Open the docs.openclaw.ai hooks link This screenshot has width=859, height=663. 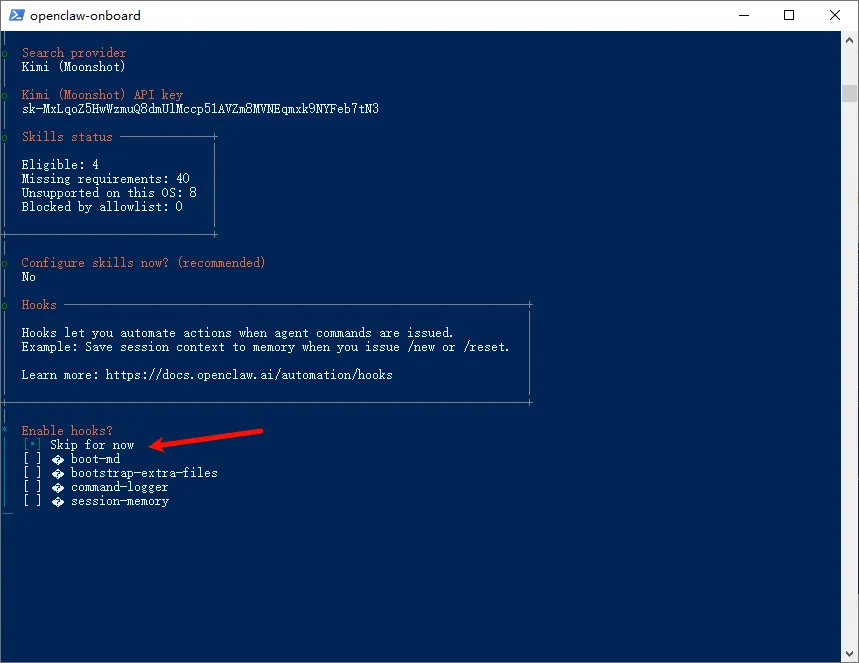click(249, 375)
